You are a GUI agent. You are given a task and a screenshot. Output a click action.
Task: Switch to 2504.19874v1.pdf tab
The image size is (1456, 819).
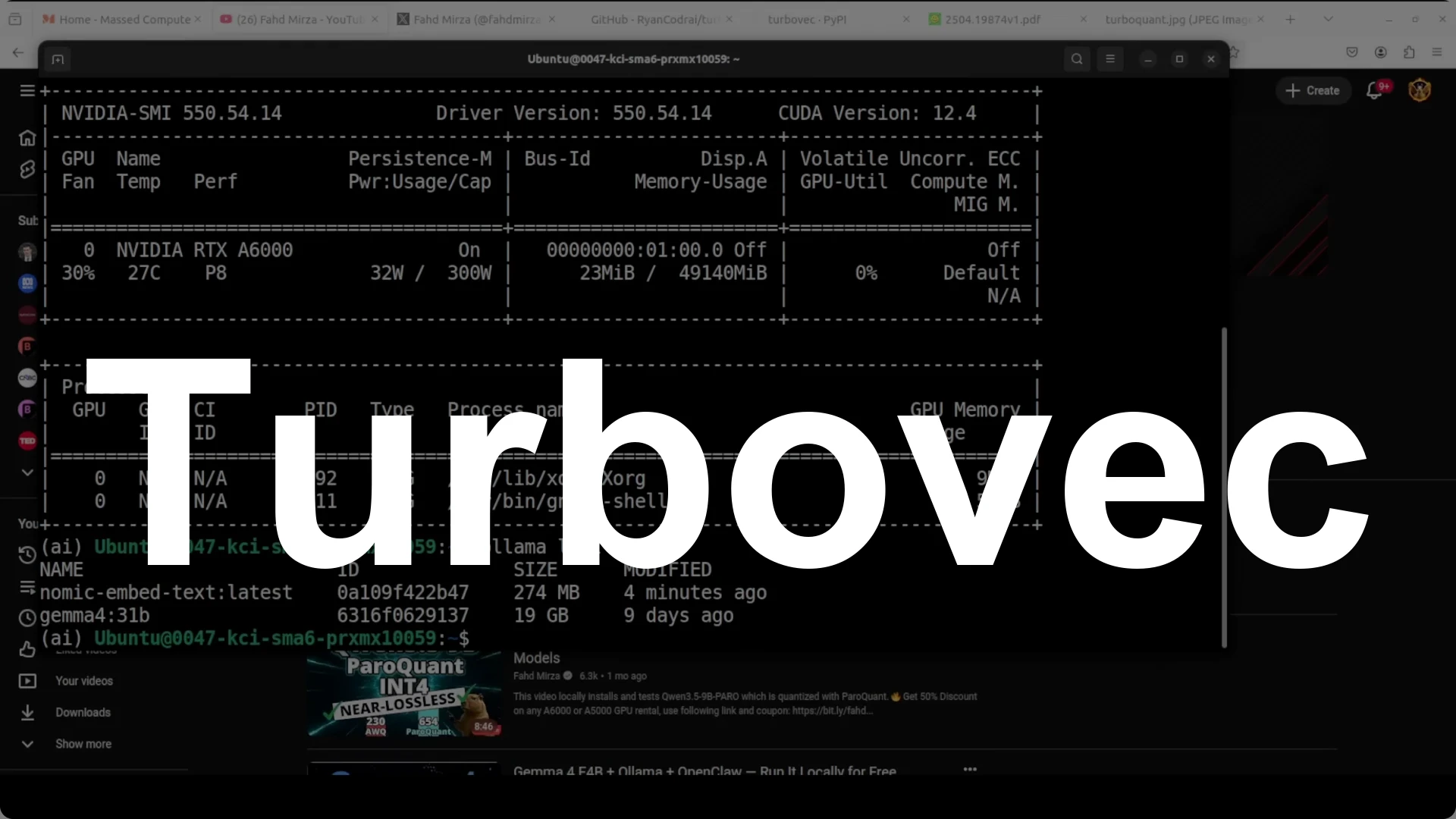point(992,19)
